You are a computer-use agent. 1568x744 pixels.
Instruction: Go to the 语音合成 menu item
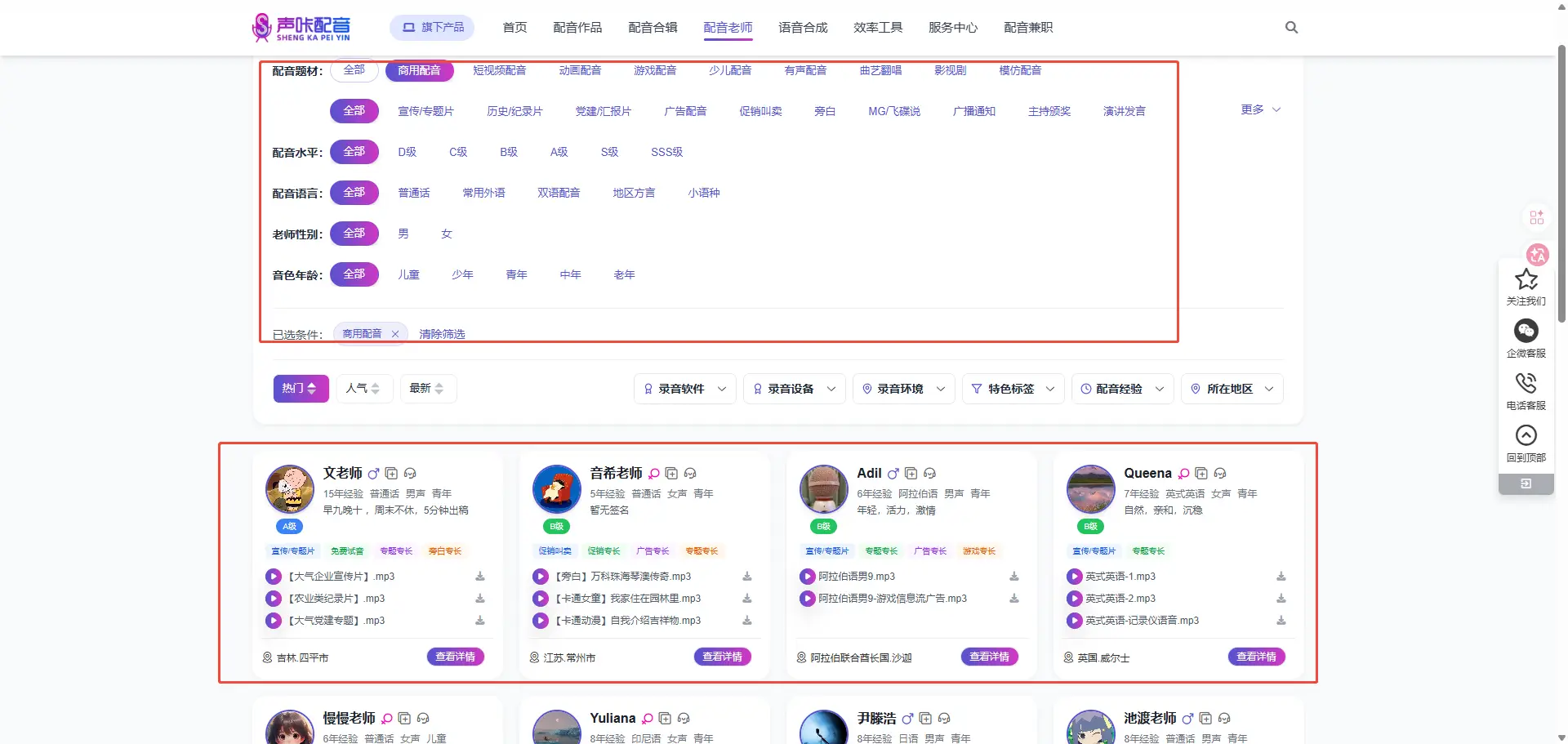[803, 28]
